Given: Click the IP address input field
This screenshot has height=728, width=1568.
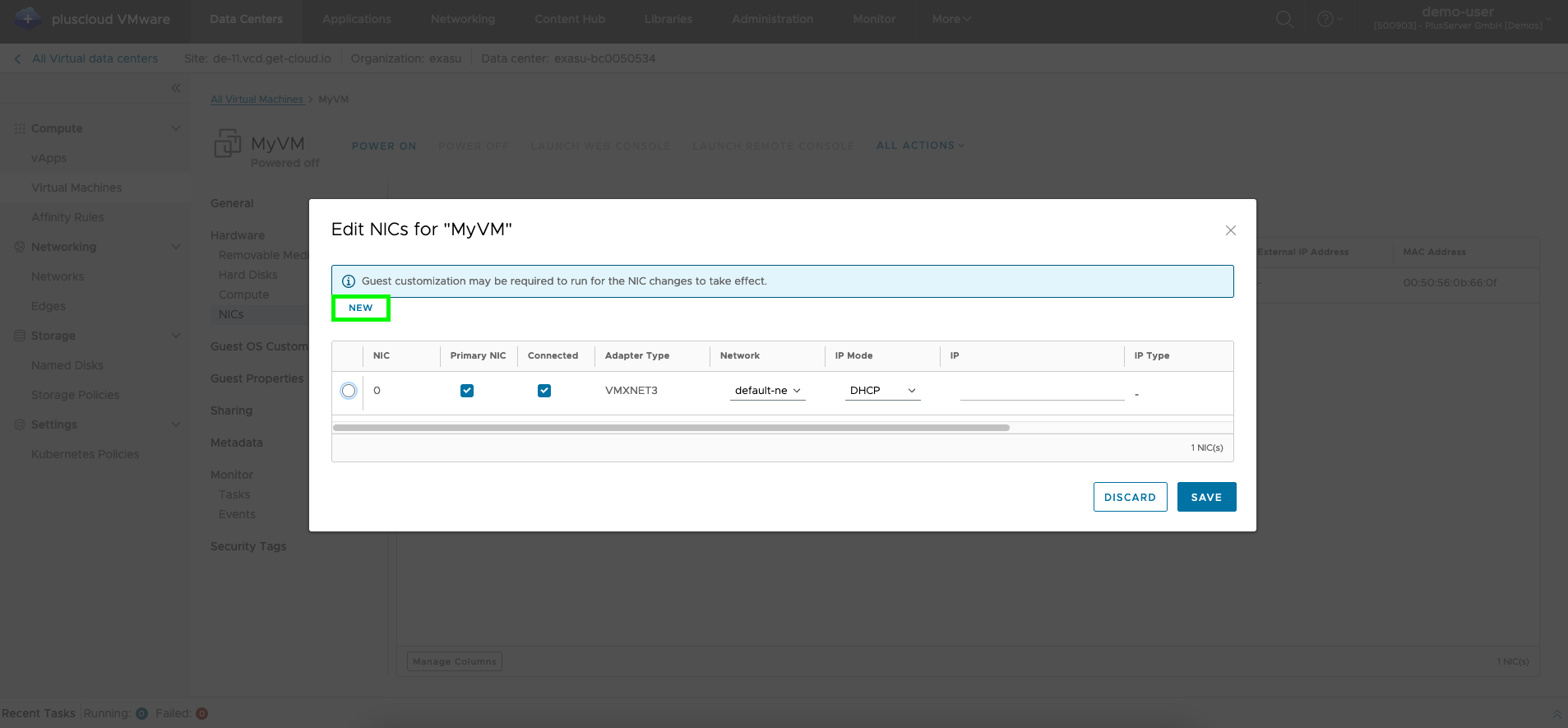Looking at the screenshot, I should click(1042, 391).
